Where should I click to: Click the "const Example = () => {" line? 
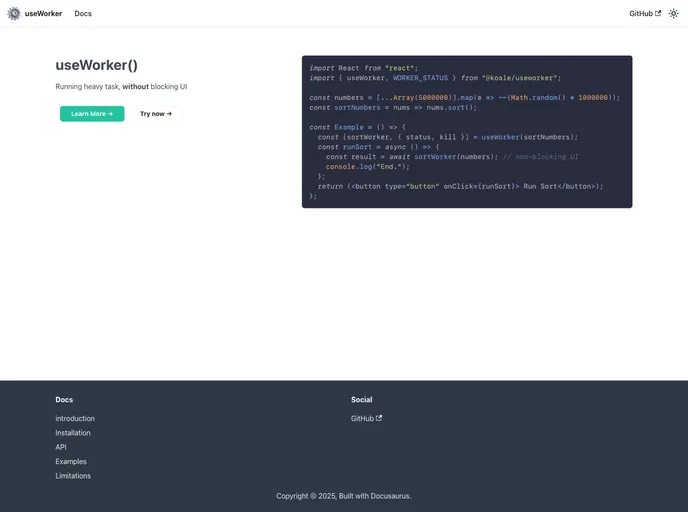click(x=358, y=127)
